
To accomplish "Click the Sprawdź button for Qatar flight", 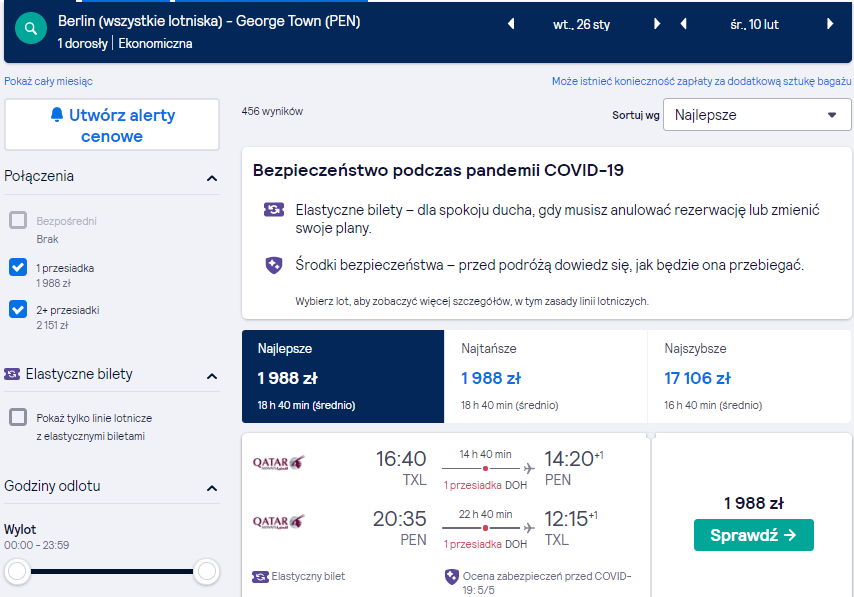I will click(754, 535).
